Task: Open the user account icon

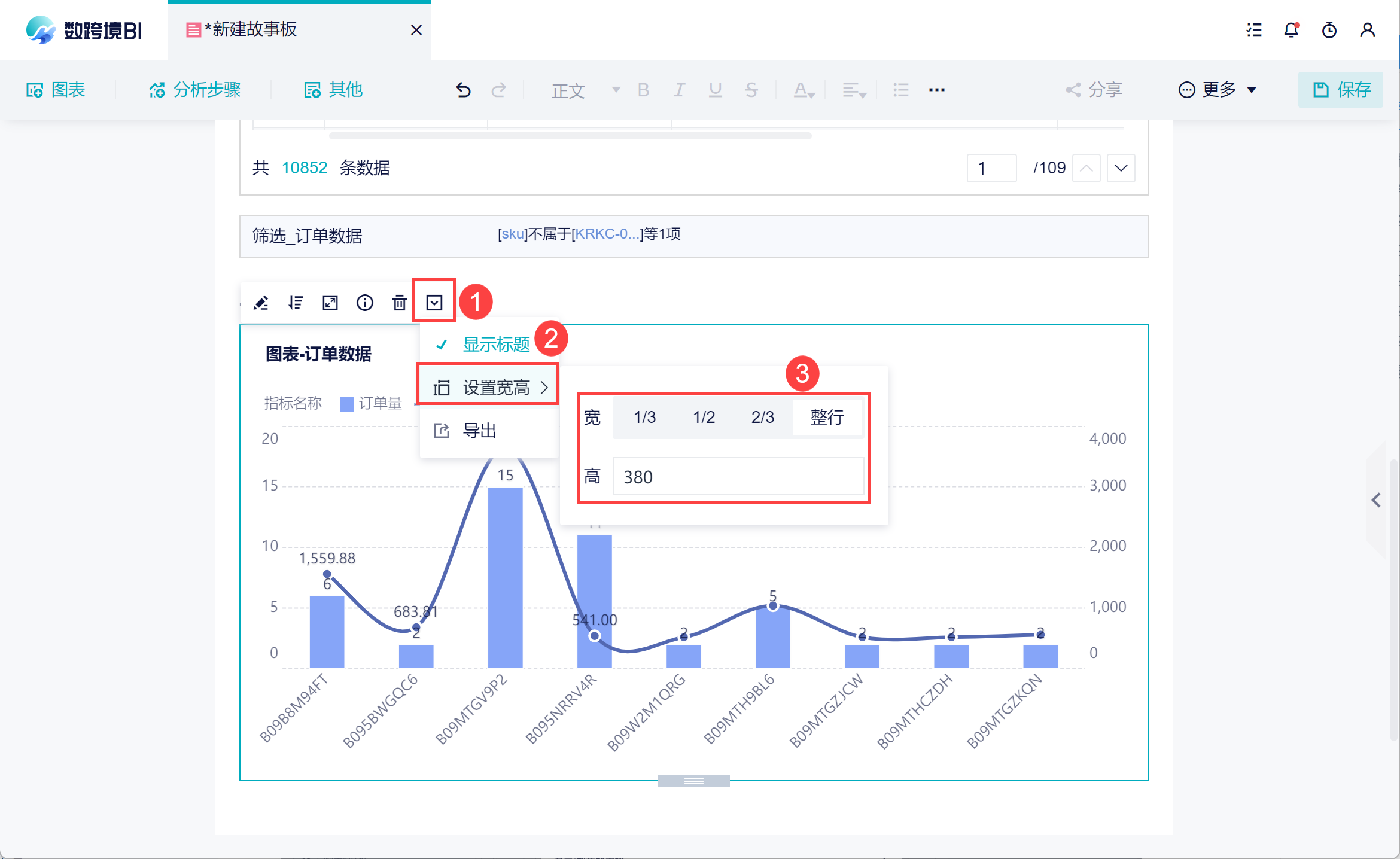Action: tap(1368, 30)
